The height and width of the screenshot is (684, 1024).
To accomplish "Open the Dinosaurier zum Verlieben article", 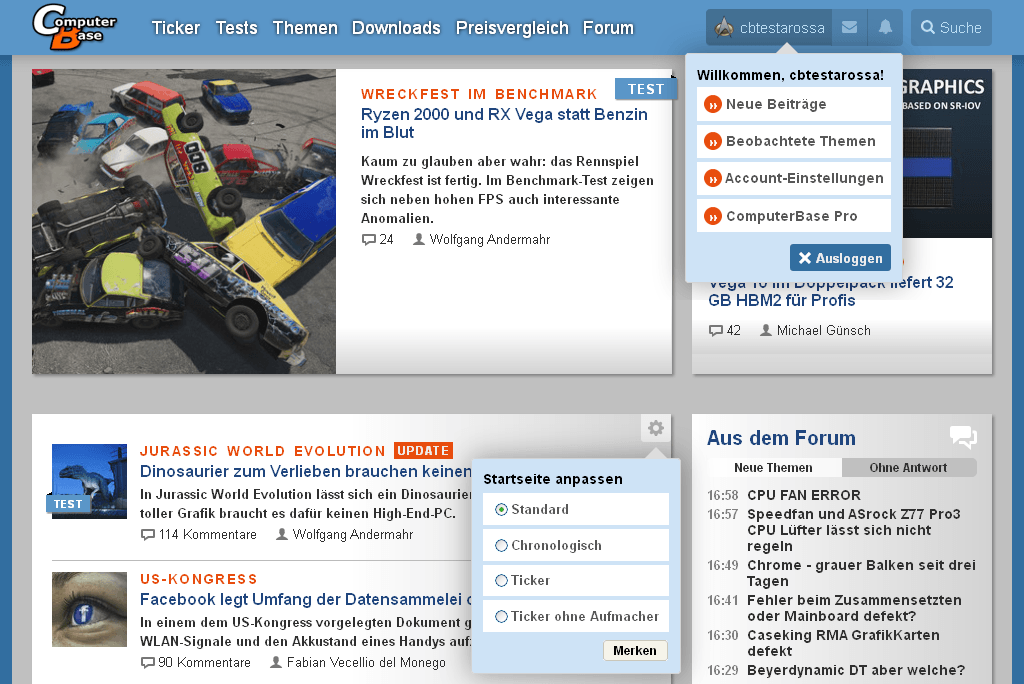I will [306, 472].
